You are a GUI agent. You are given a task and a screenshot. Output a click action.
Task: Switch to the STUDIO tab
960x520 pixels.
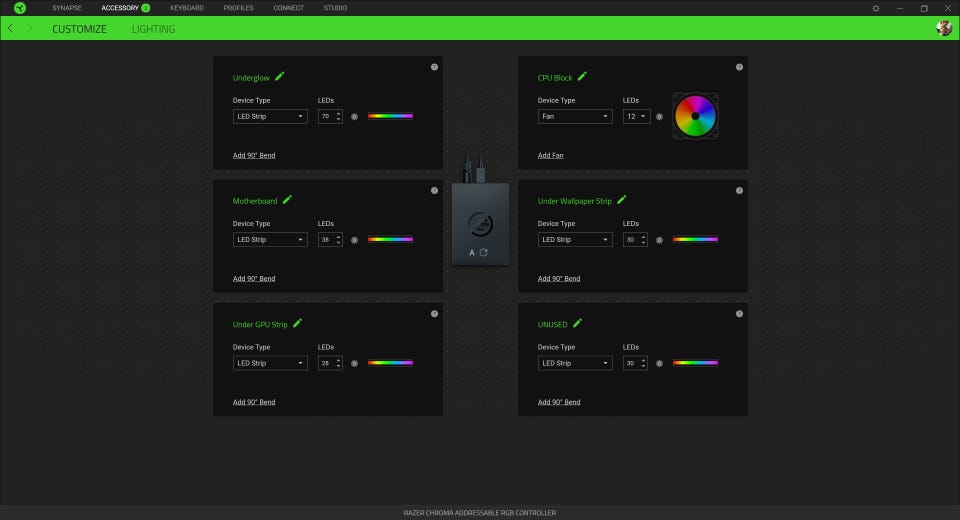[335, 8]
